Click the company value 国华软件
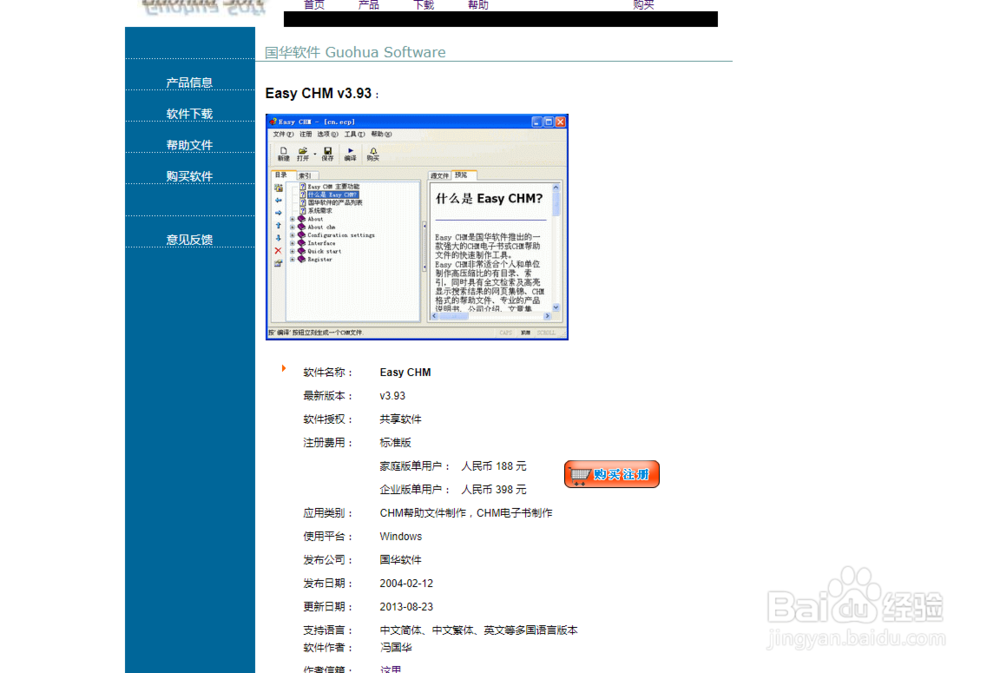The height and width of the screenshot is (673, 1000). (x=401, y=560)
